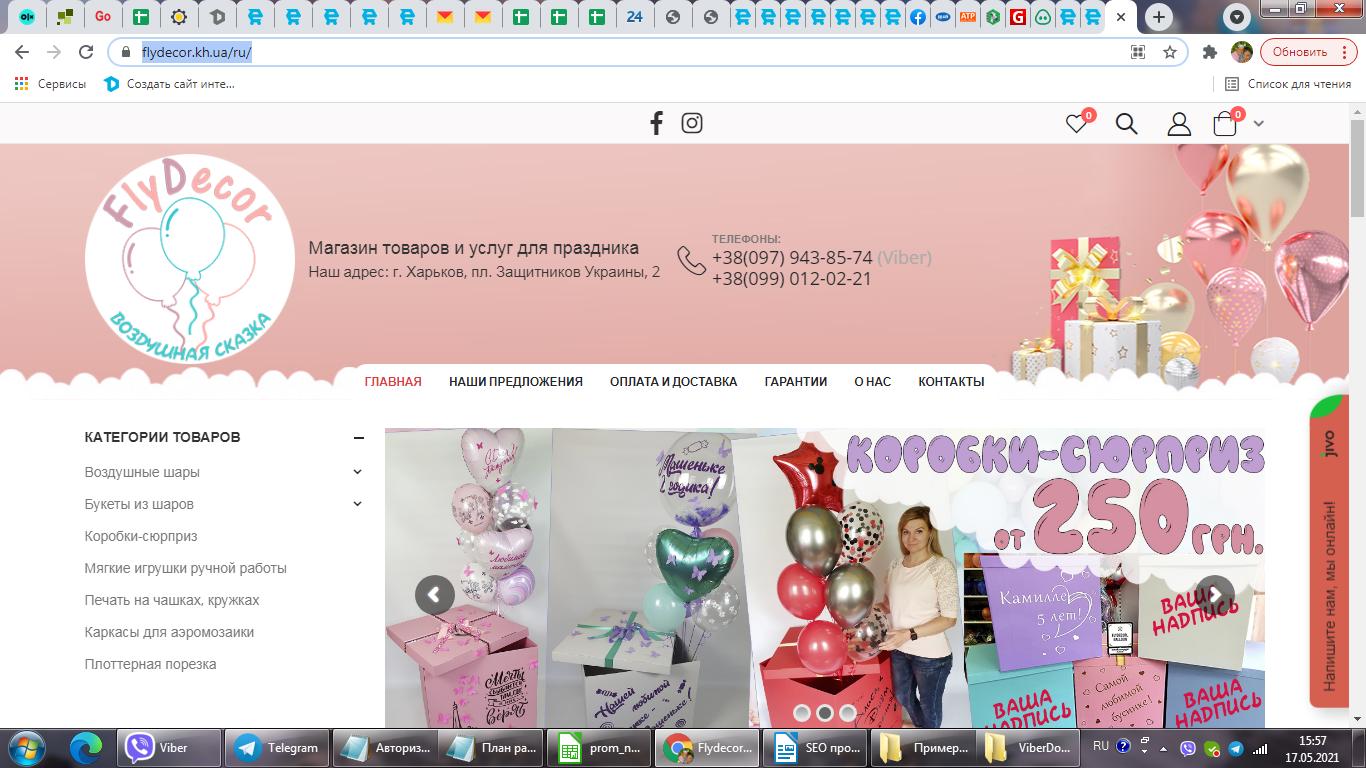Open Telegram from the taskbar
The image size is (1366, 768).
click(x=276, y=748)
